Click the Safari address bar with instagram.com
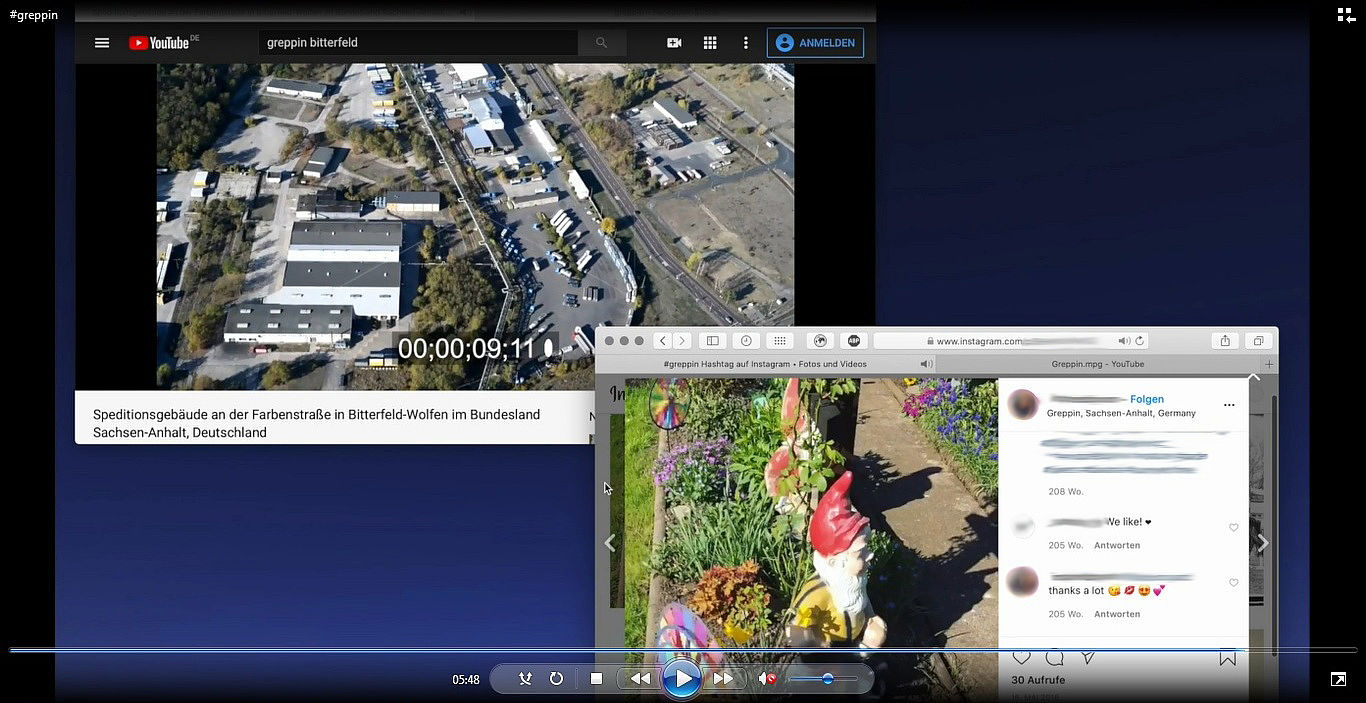1366x703 pixels. click(1012, 341)
